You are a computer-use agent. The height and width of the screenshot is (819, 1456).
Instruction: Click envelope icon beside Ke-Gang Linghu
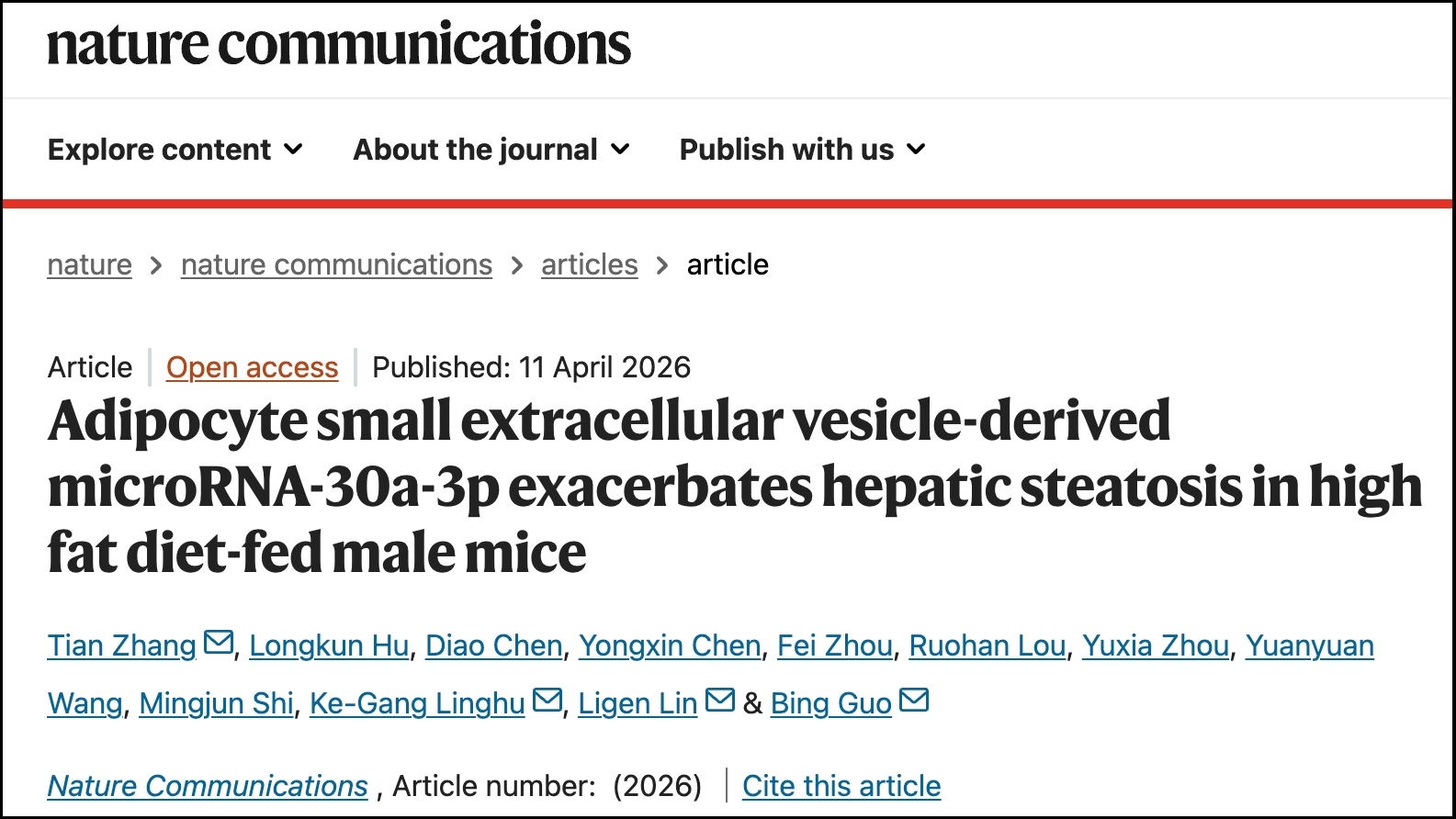(547, 701)
